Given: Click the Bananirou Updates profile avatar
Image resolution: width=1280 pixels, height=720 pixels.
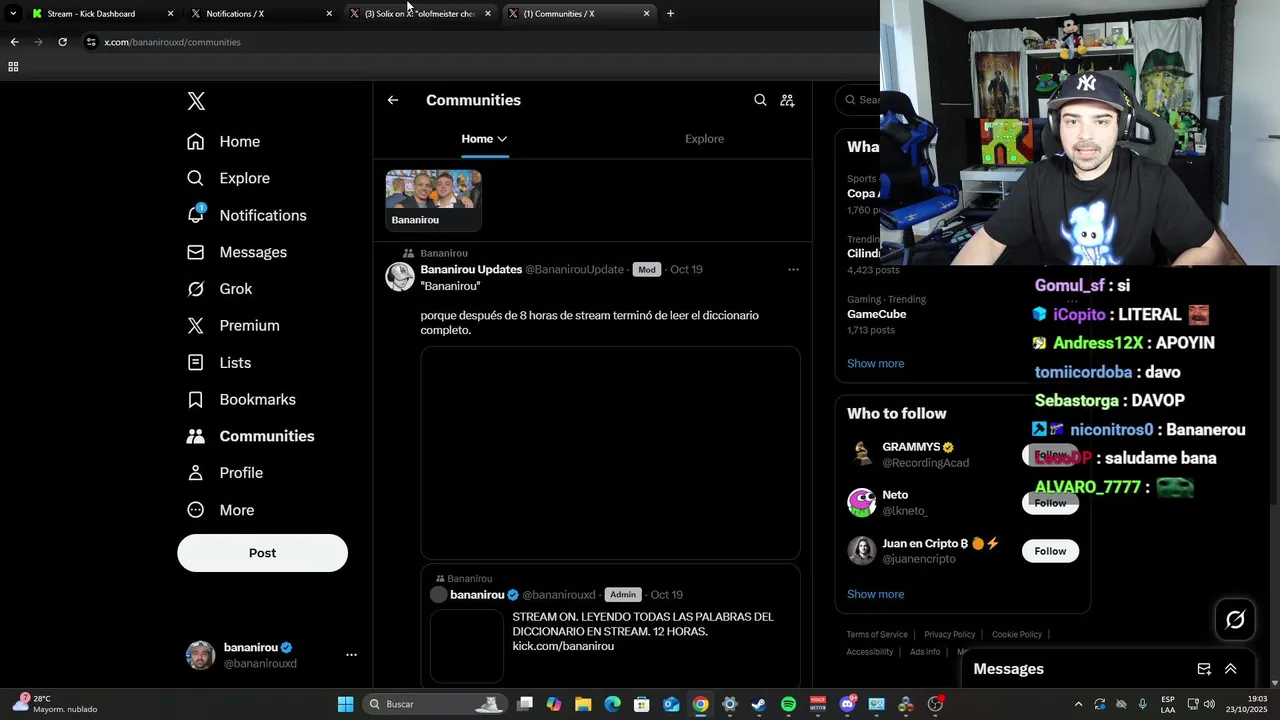Looking at the screenshot, I should (x=400, y=276).
